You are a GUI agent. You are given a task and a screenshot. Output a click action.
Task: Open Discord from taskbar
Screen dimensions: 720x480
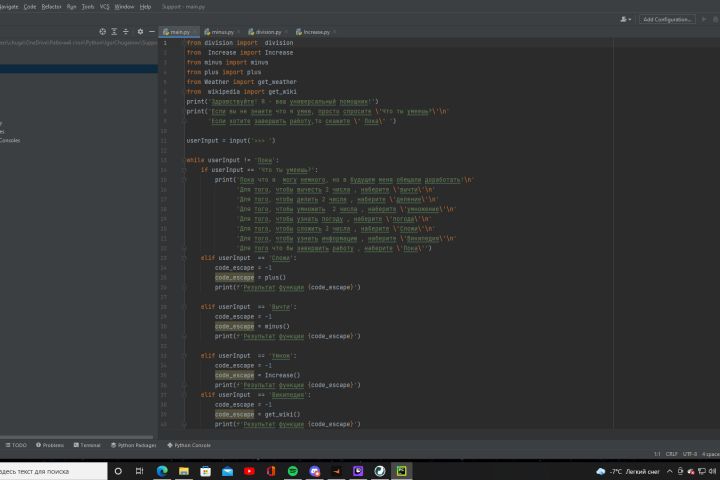(x=315, y=471)
